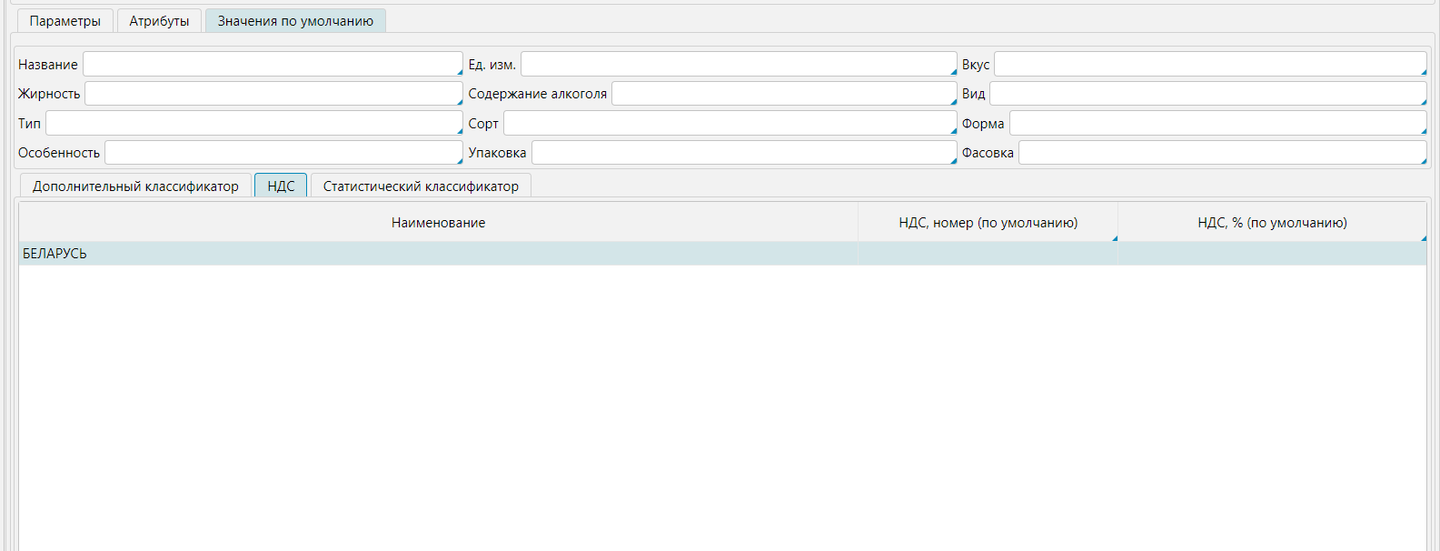This screenshot has height=551, width=1440.
Task: Click the Упаковка input field
Action: tap(743, 153)
